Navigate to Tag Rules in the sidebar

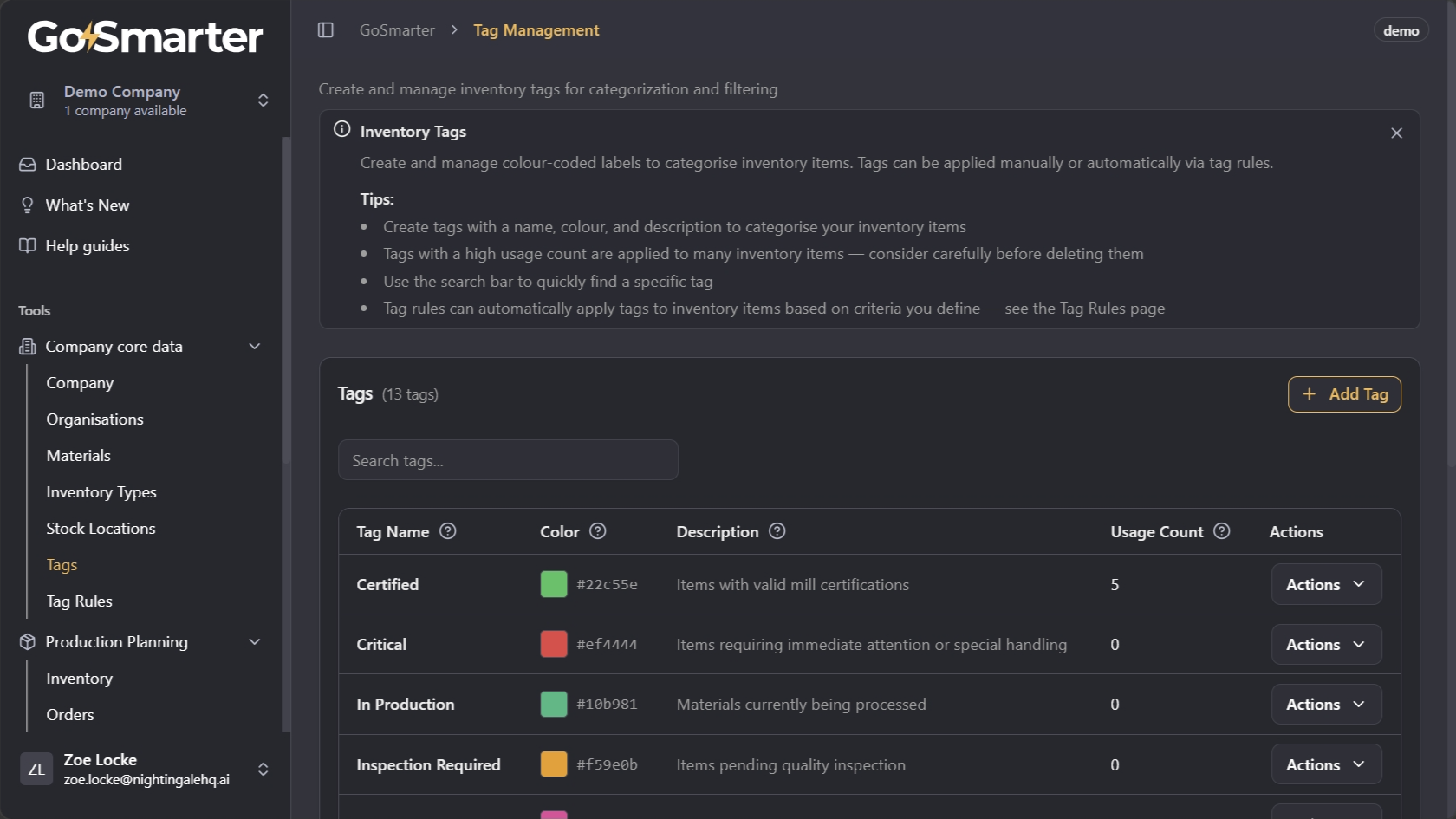click(79, 601)
